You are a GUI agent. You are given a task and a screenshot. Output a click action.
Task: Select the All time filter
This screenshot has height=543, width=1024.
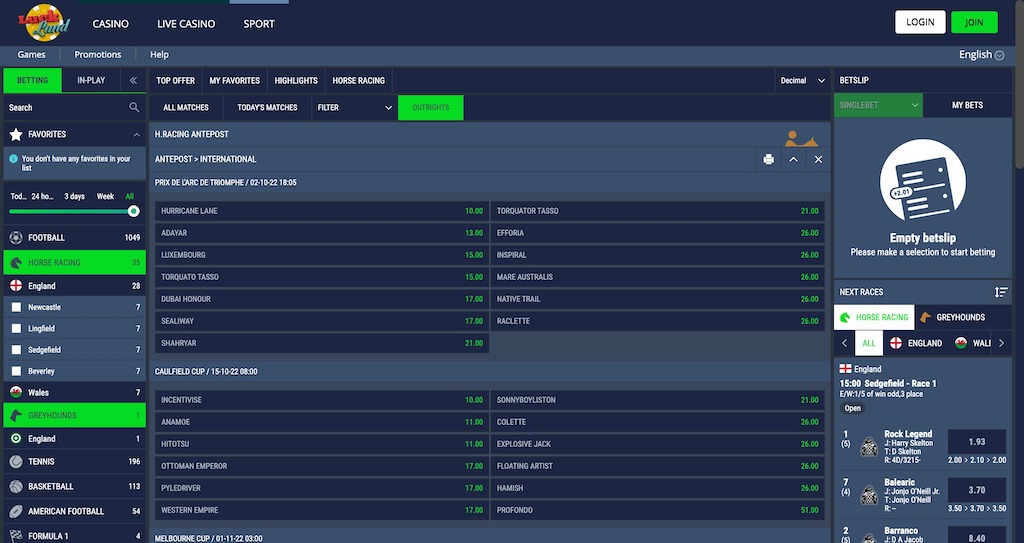(129, 196)
